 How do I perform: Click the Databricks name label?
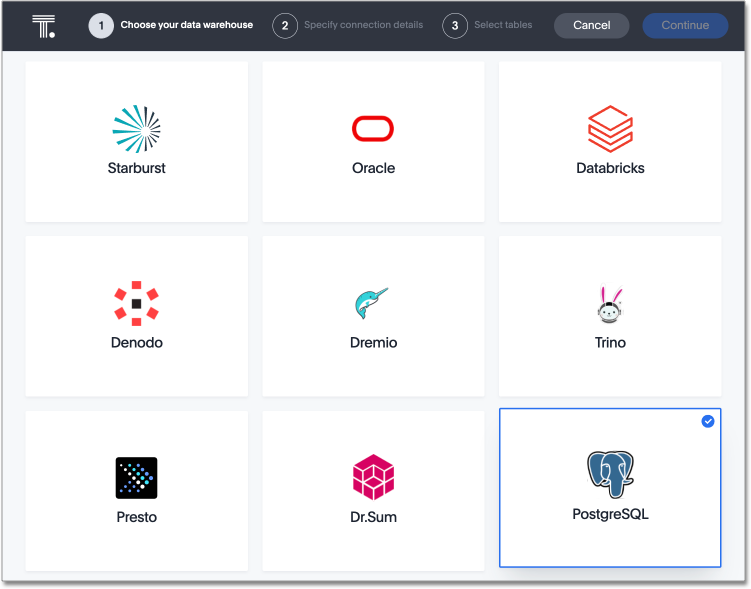click(610, 168)
